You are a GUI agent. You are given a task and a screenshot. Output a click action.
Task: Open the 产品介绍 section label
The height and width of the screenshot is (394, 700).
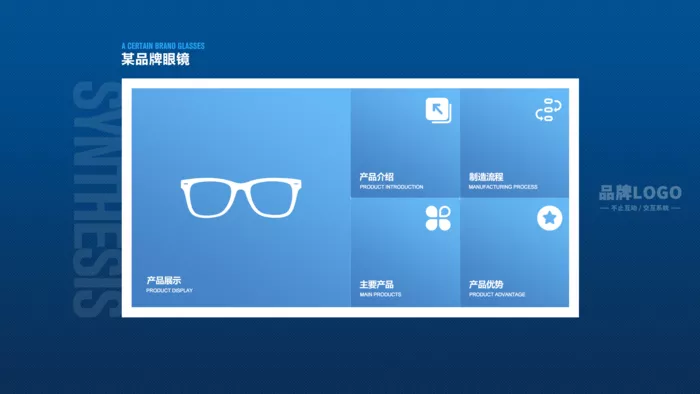[376, 177]
